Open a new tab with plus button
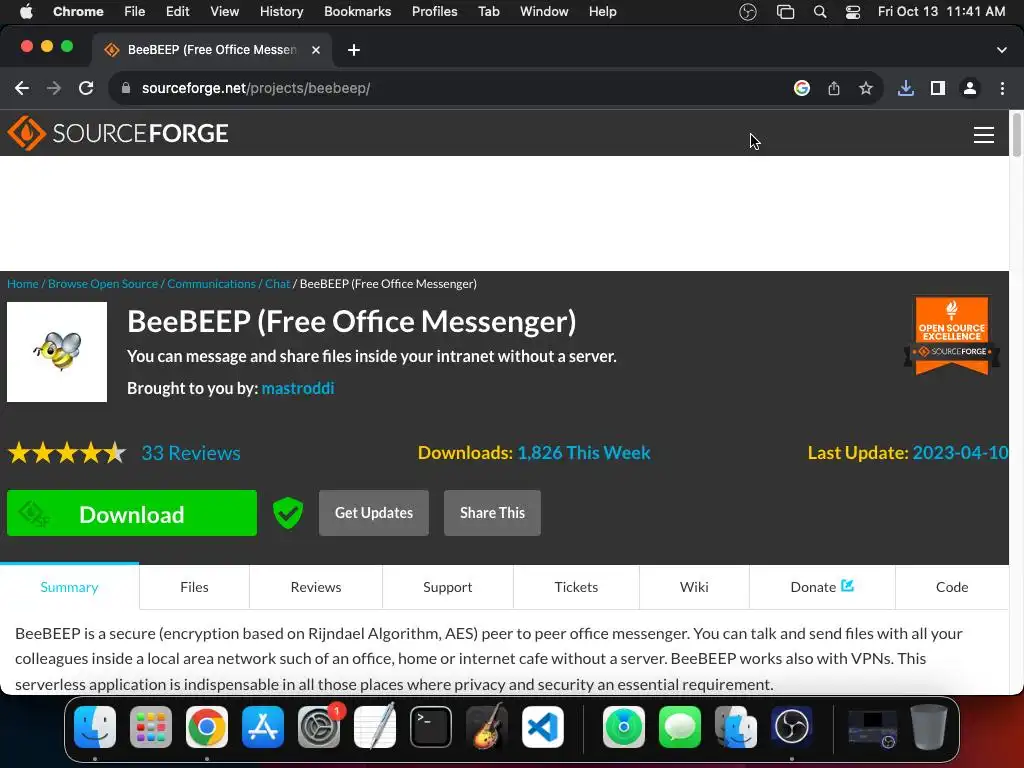 tap(354, 50)
